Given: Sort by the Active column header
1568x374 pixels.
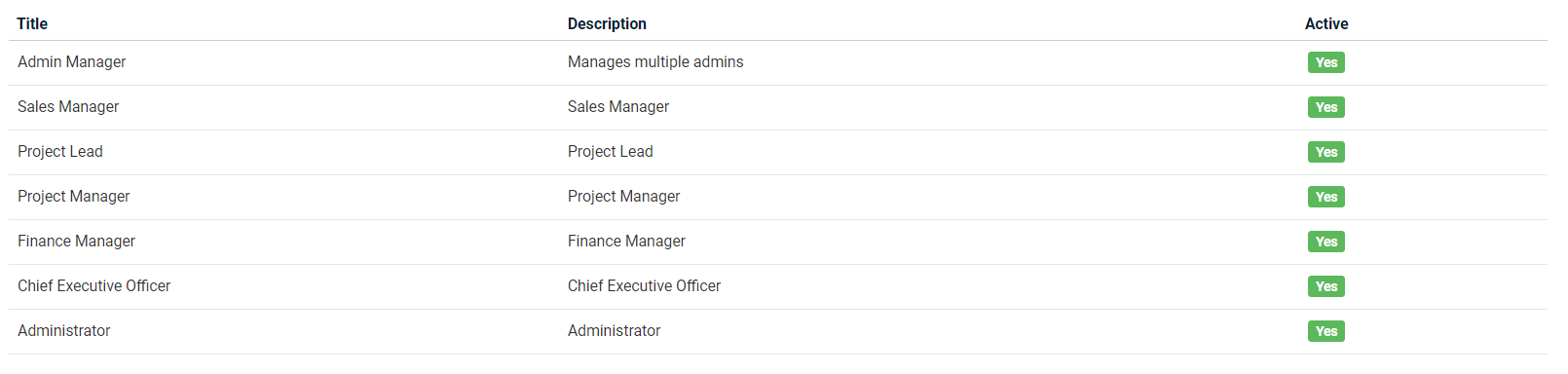Looking at the screenshot, I should tap(1326, 23).
